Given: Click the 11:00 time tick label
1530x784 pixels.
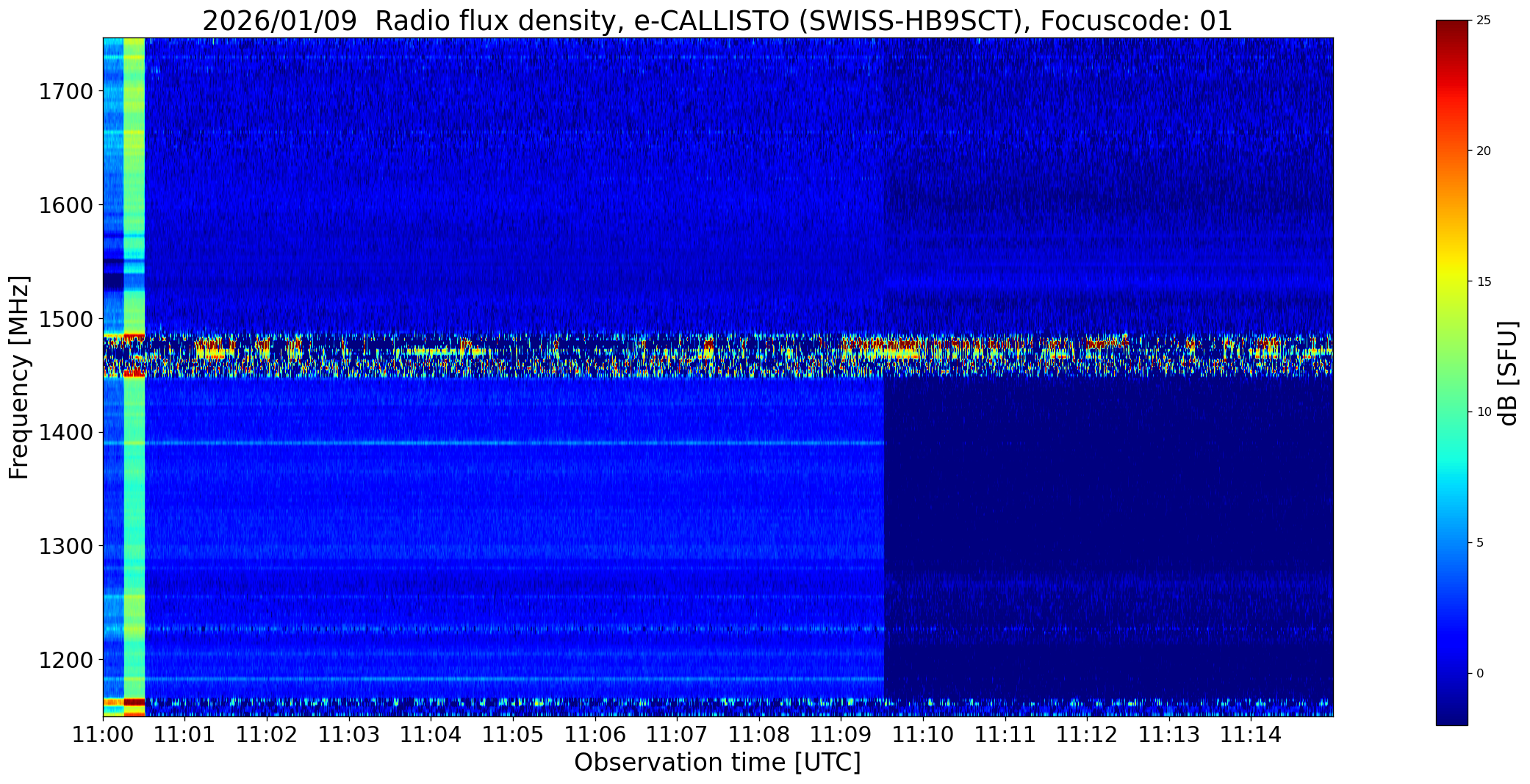Looking at the screenshot, I should coord(103,734).
